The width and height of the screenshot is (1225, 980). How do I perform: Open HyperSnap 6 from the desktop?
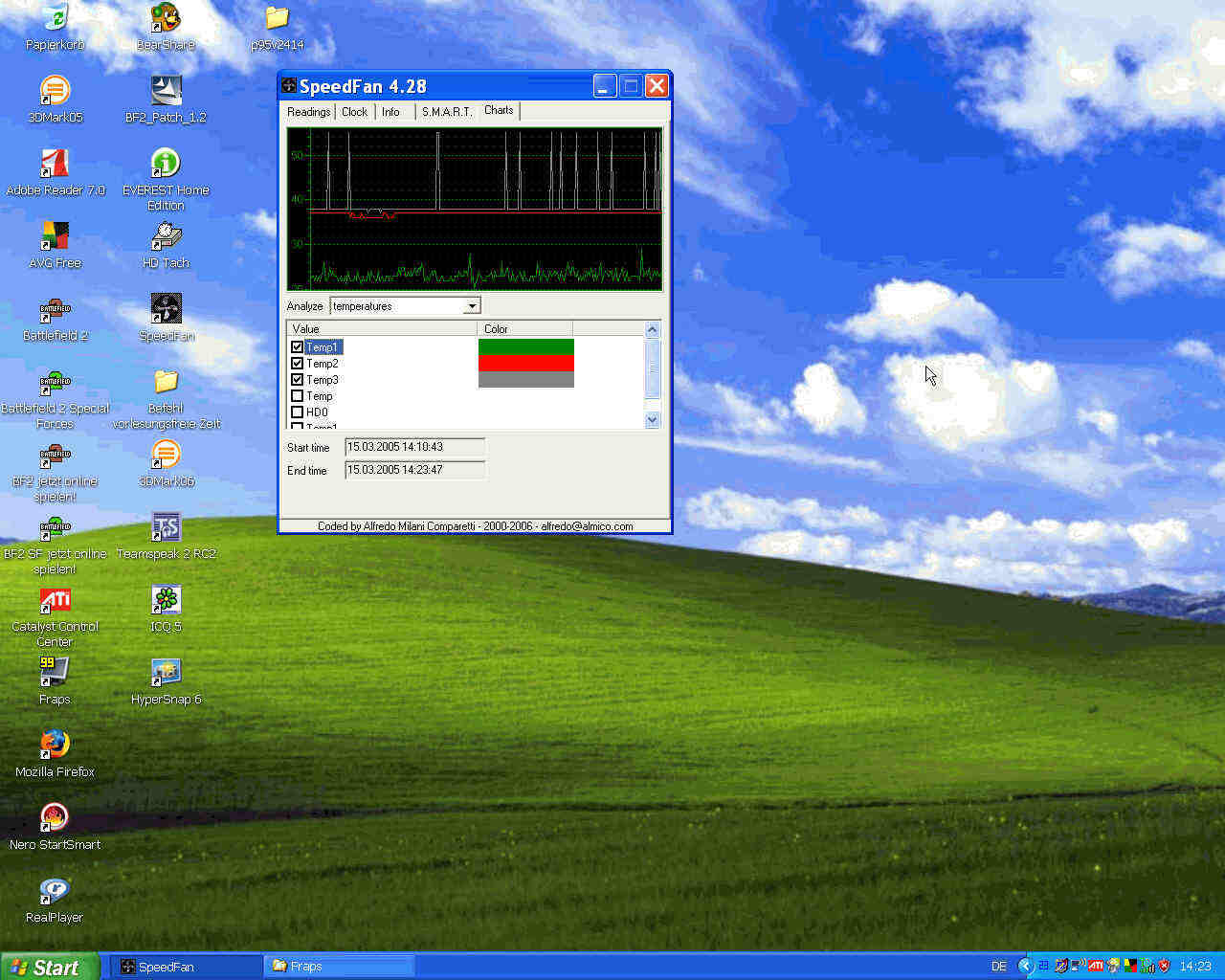(x=166, y=681)
